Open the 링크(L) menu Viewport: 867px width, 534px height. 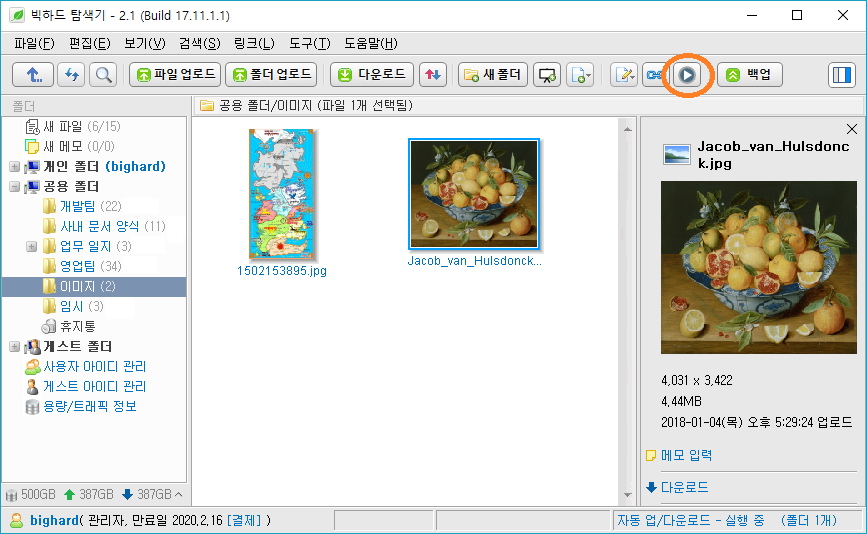pyautogui.click(x=254, y=44)
